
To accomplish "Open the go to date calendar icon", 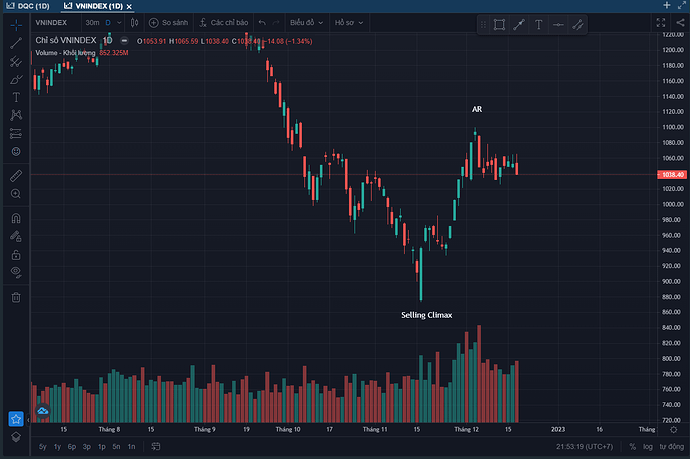I will coord(156,447).
